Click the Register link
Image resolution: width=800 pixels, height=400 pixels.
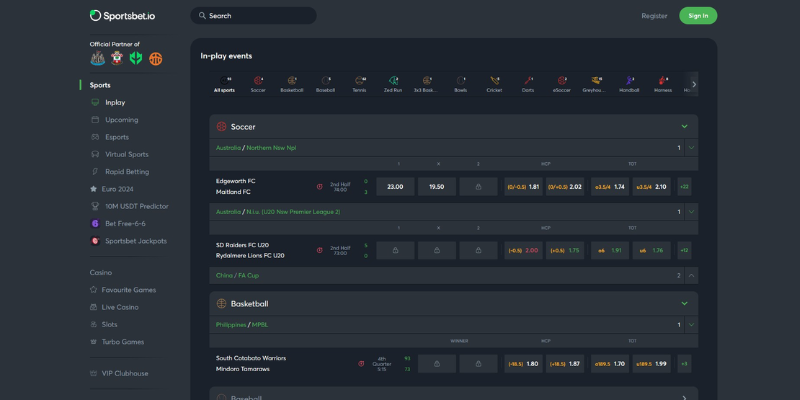pos(654,16)
